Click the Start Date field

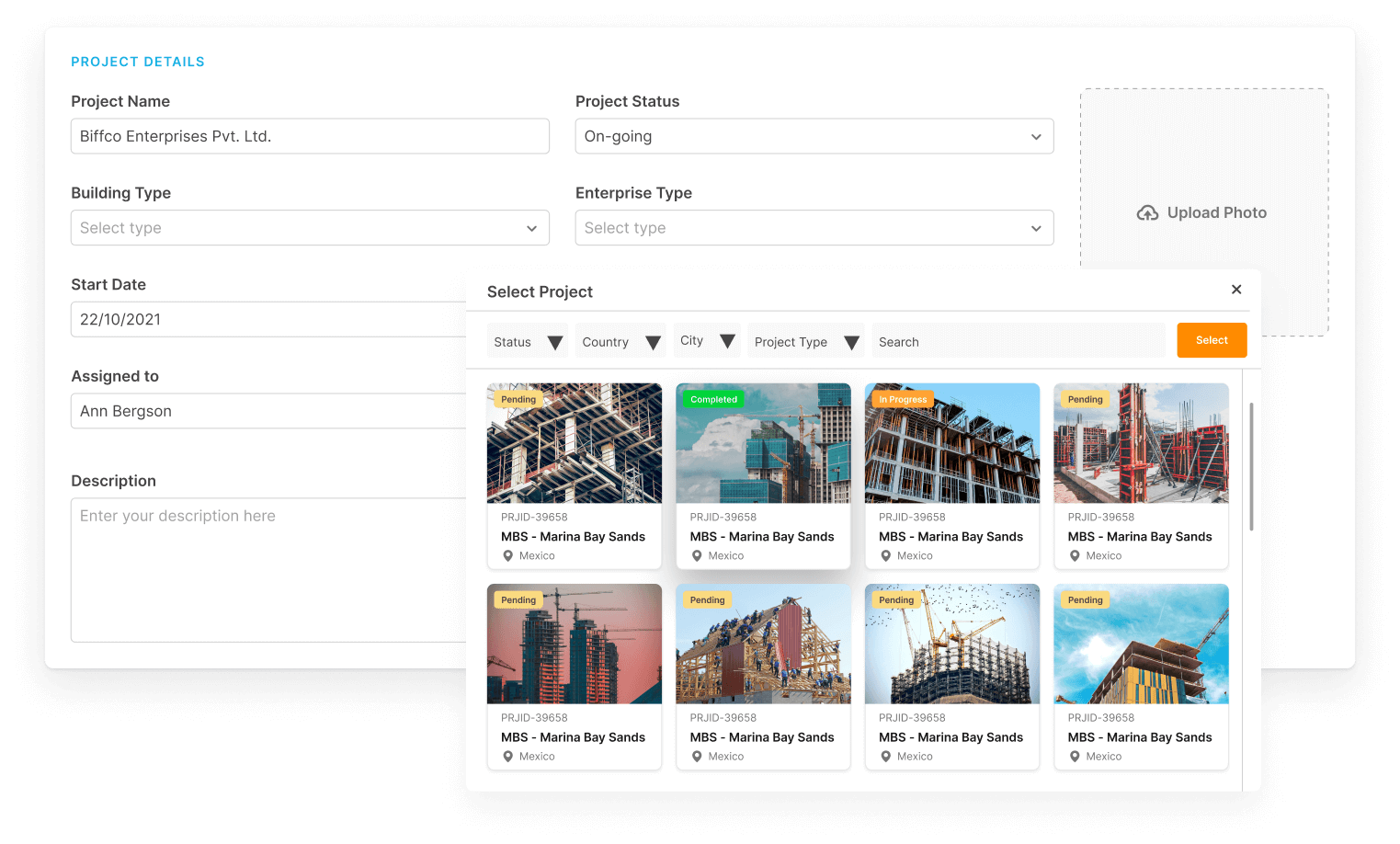pyautogui.click(x=268, y=320)
